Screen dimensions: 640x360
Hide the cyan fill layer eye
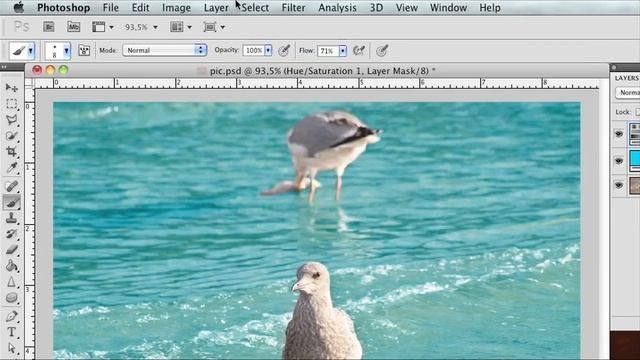click(619, 161)
